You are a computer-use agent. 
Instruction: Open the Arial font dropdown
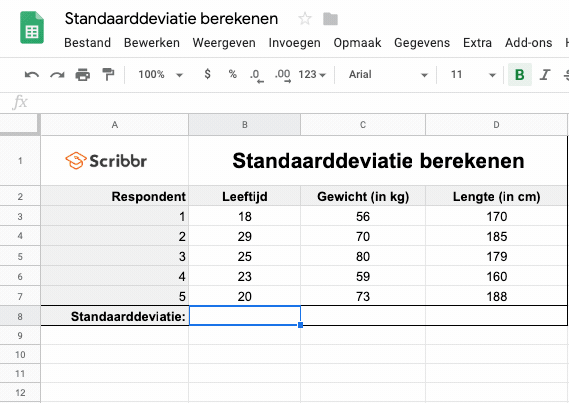pyautogui.click(x=388, y=74)
